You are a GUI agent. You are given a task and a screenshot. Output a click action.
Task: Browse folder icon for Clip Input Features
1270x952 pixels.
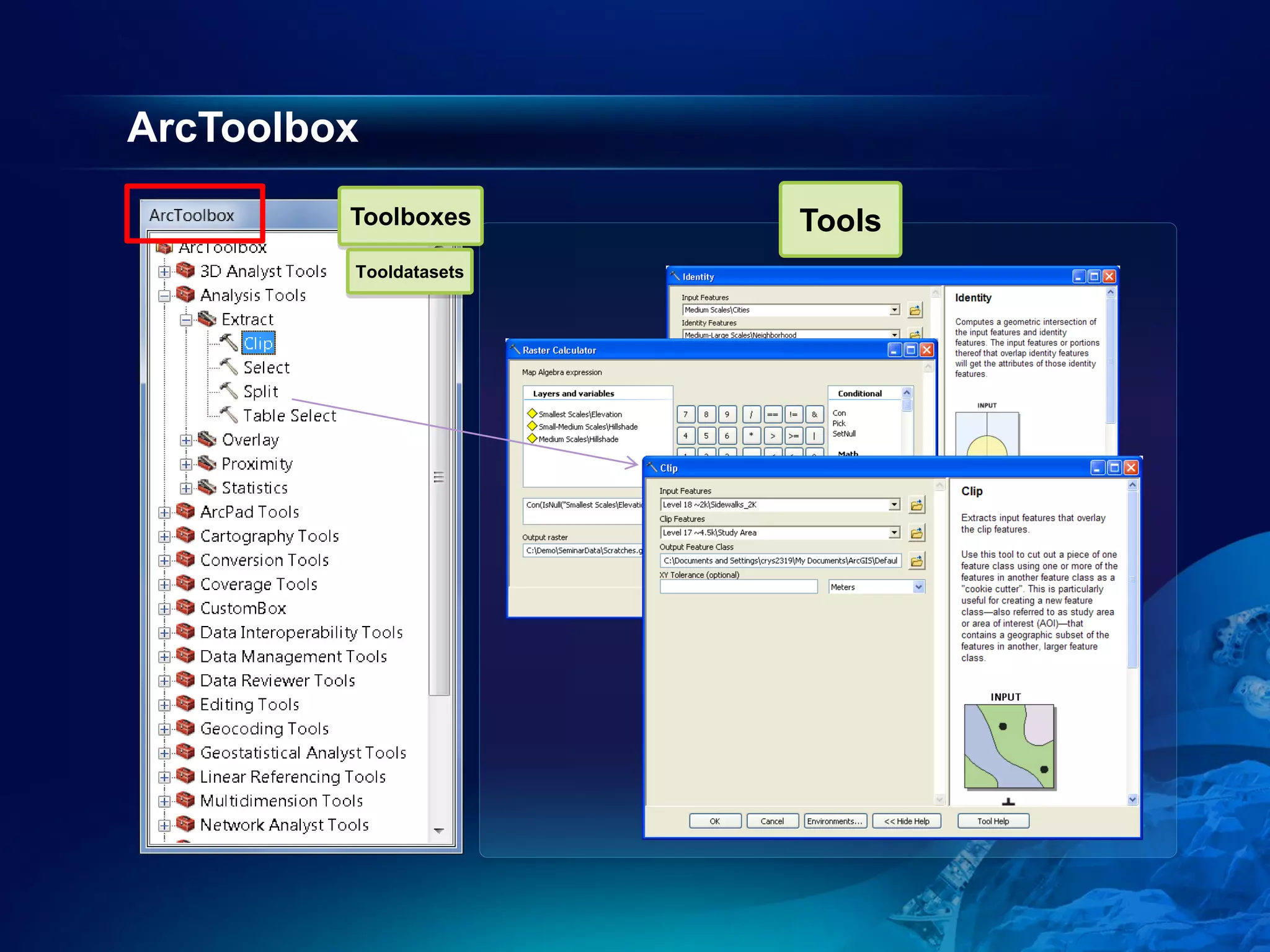[917, 505]
